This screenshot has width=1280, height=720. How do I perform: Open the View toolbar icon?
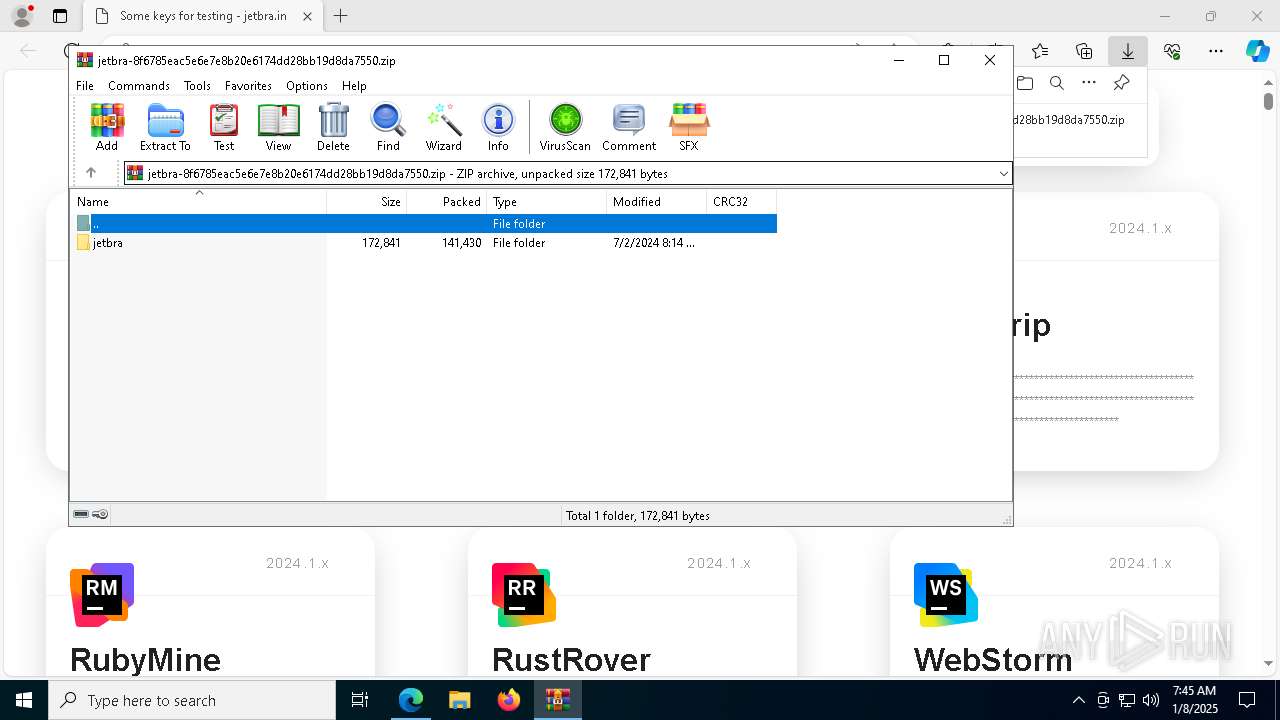coord(278,127)
